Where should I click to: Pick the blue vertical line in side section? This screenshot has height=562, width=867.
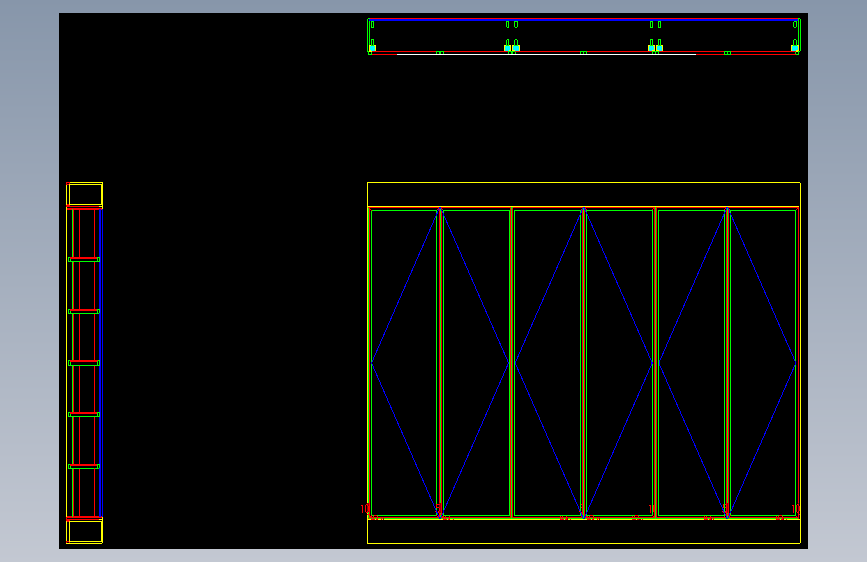tap(101, 363)
